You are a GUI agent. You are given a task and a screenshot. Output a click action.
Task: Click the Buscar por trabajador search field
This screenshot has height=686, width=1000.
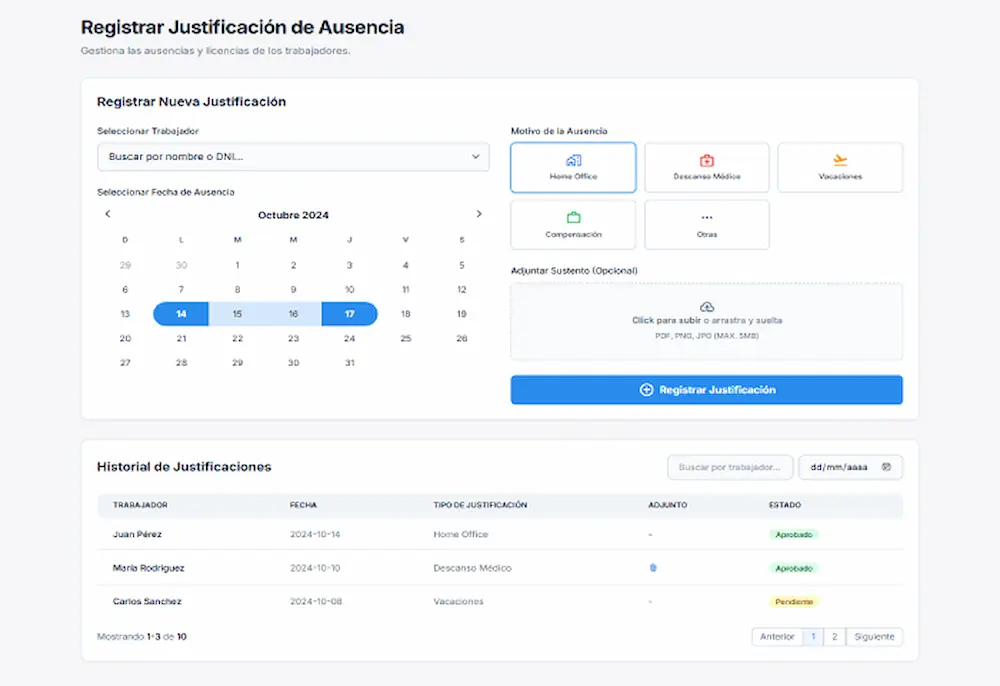pos(730,467)
